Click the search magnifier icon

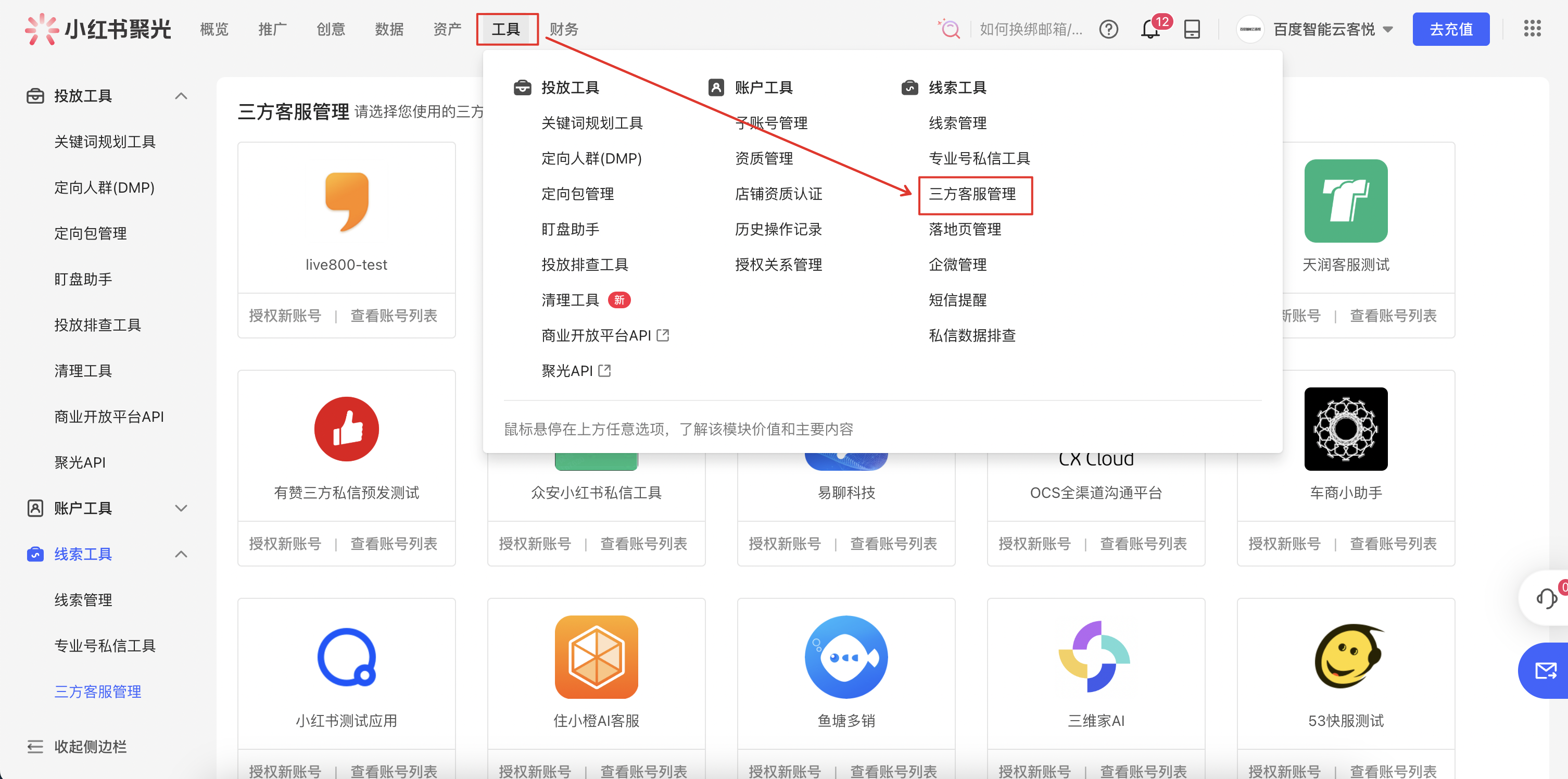[x=949, y=29]
